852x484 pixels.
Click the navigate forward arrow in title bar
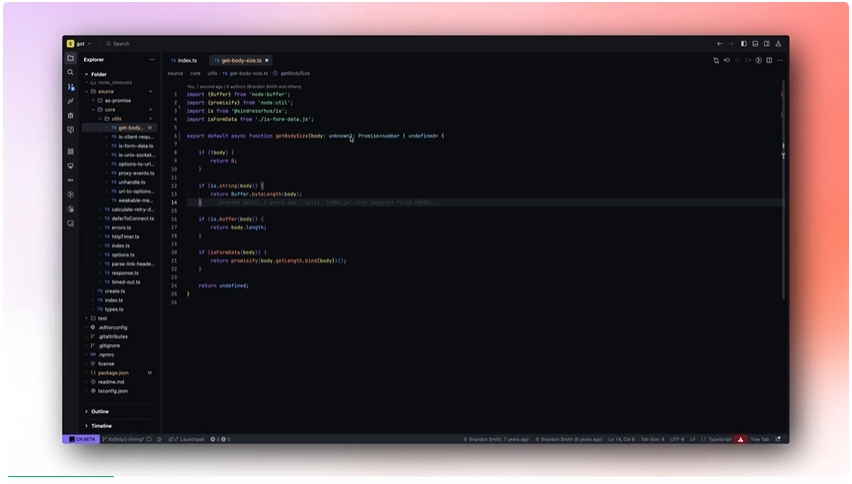[731, 43]
